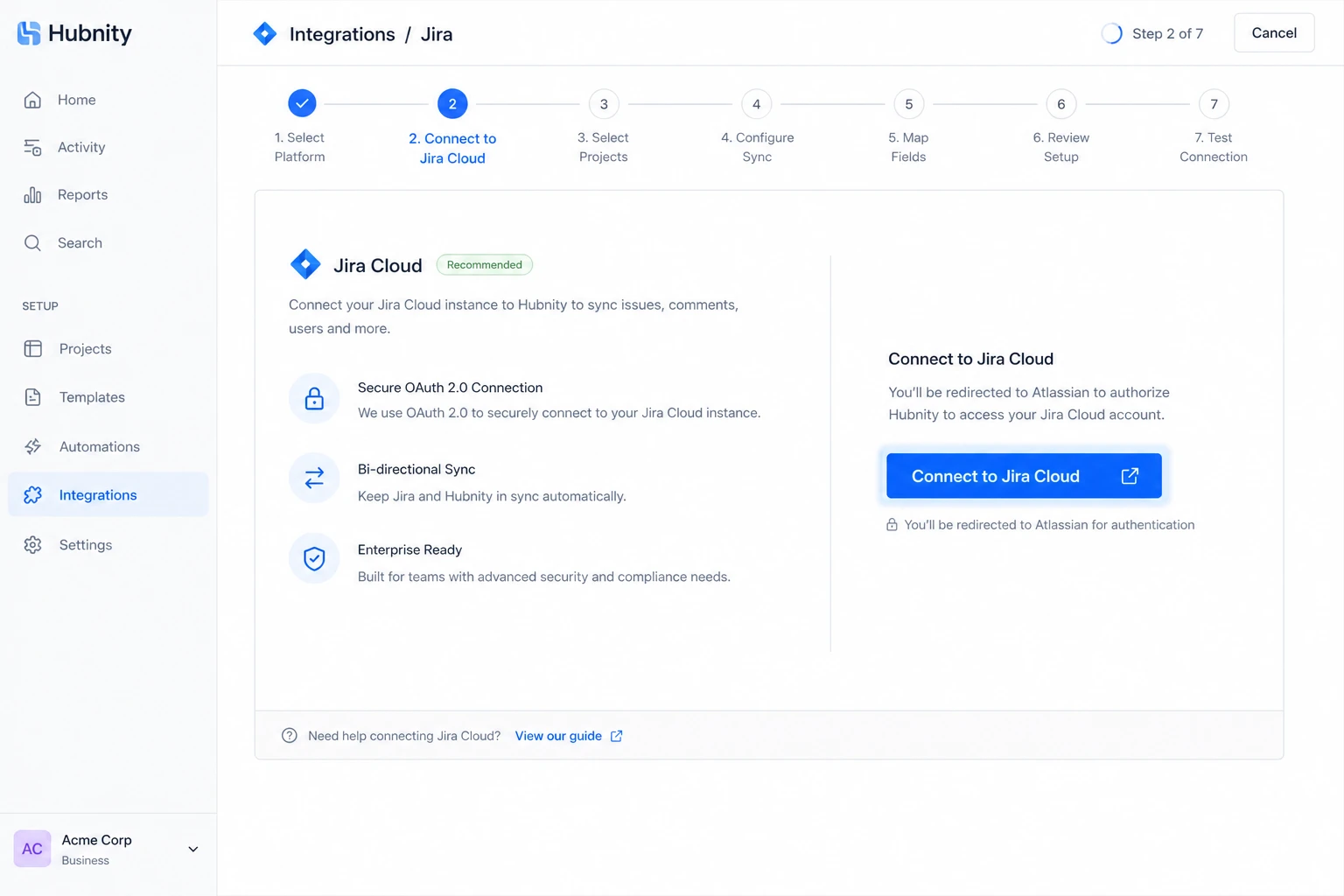The width and height of the screenshot is (1344, 896).
Task: Click the Hubnity brand name
Action: 90,33
